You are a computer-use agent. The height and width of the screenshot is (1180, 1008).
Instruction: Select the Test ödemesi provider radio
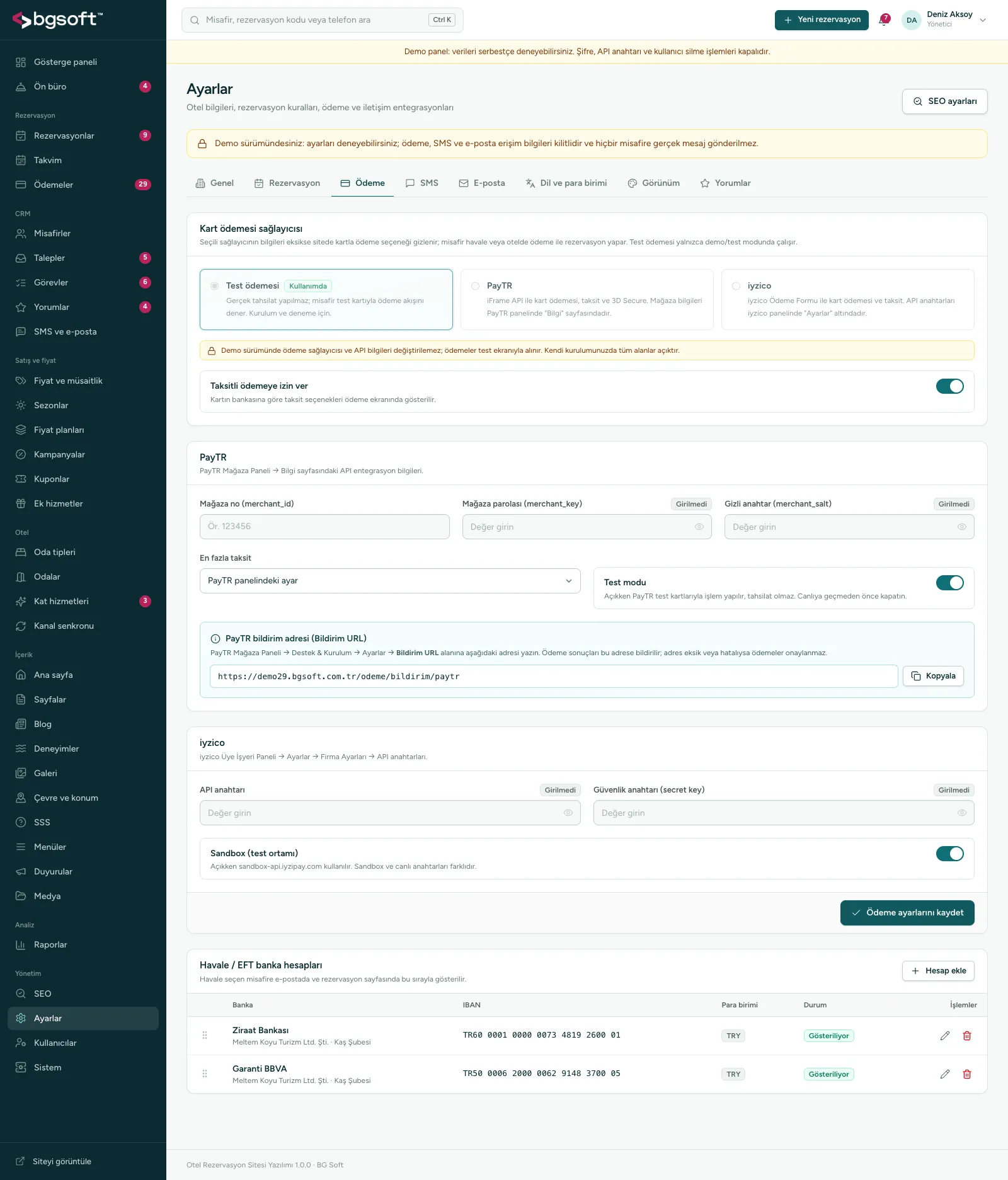(x=214, y=286)
